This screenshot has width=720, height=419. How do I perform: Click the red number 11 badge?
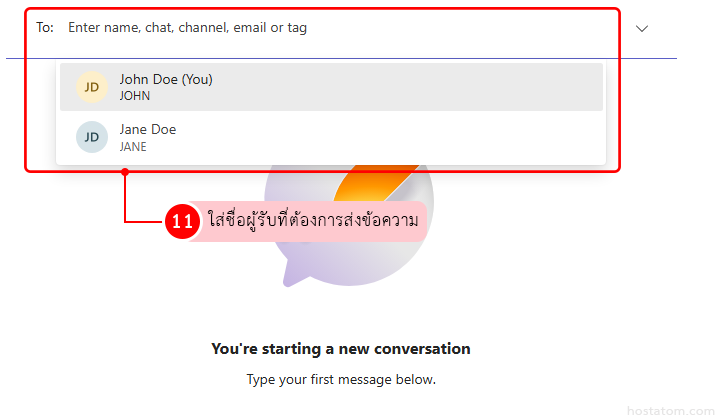coord(182,222)
